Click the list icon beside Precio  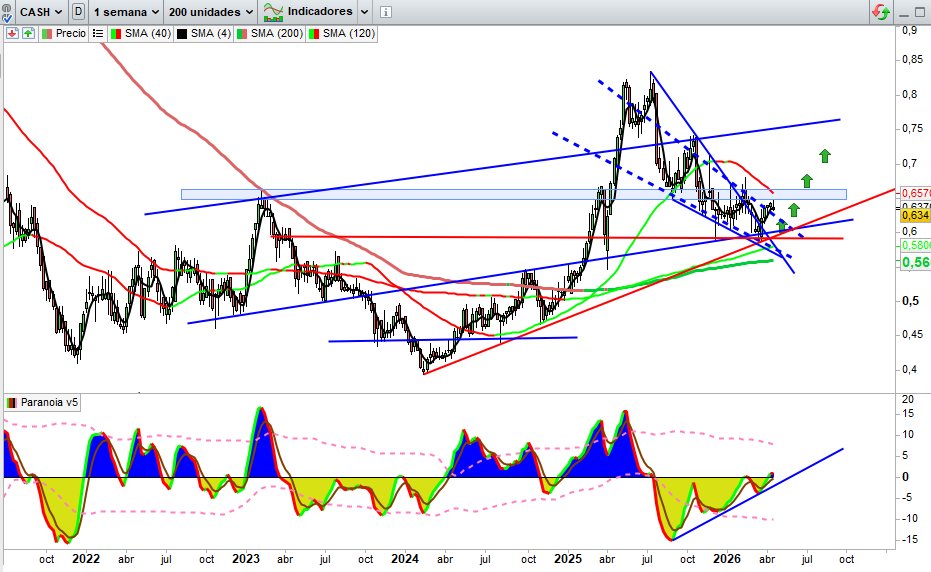[x=98, y=33]
